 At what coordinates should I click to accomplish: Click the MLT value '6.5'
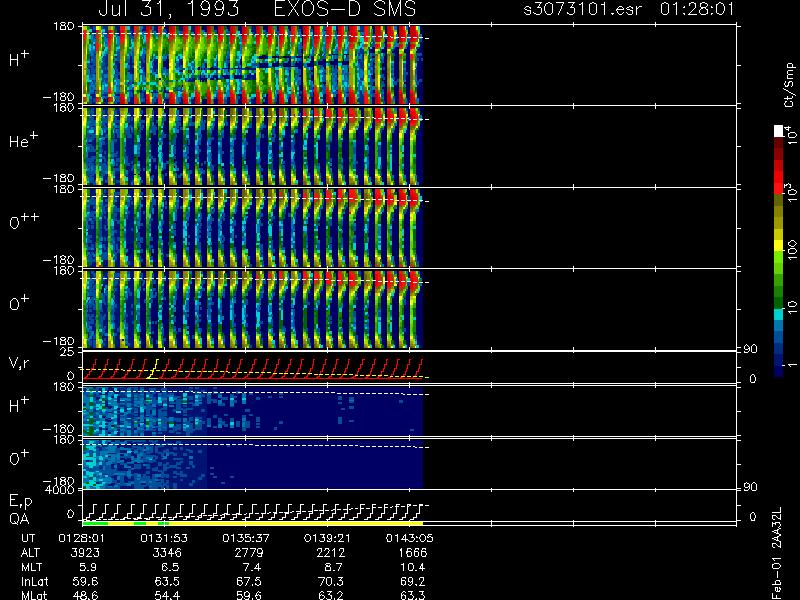tap(169, 567)
